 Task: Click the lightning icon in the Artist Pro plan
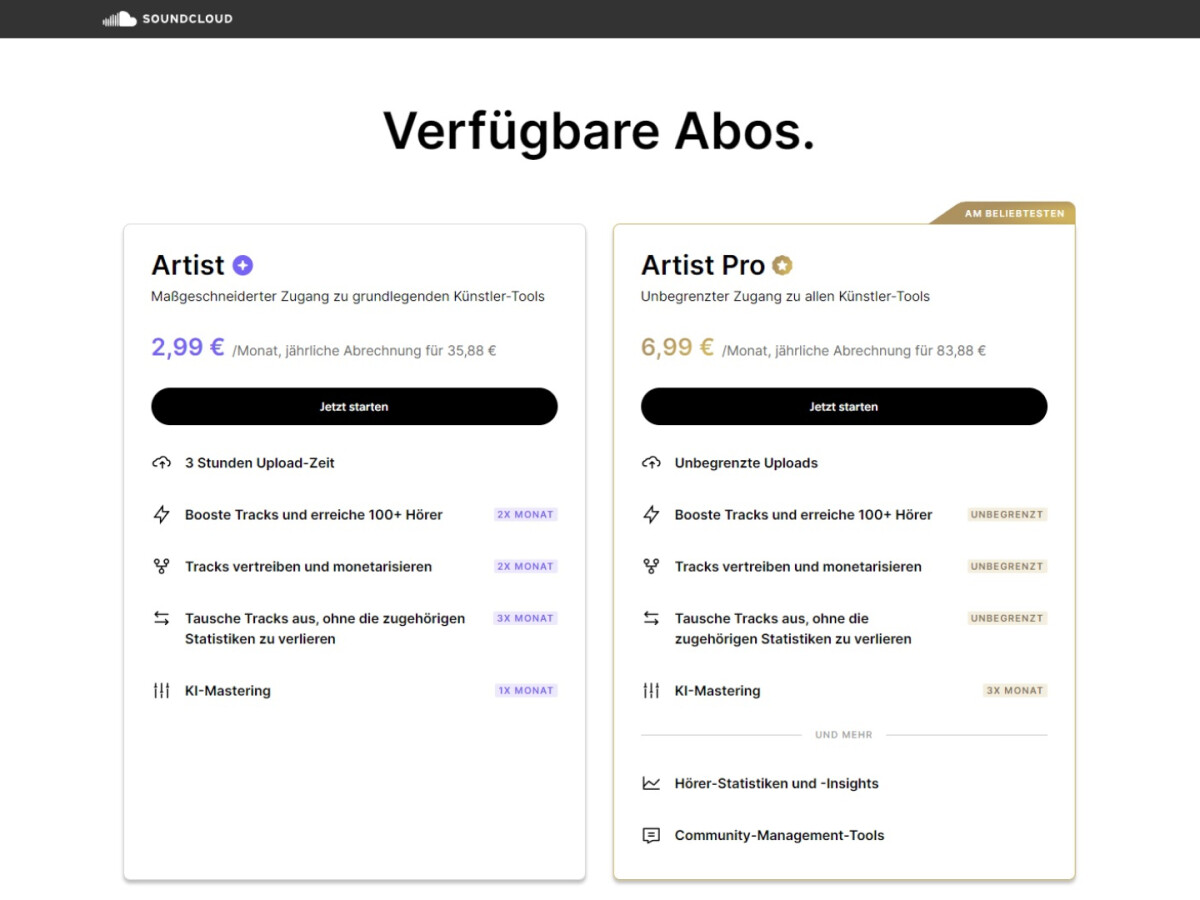tap(650, 514)
